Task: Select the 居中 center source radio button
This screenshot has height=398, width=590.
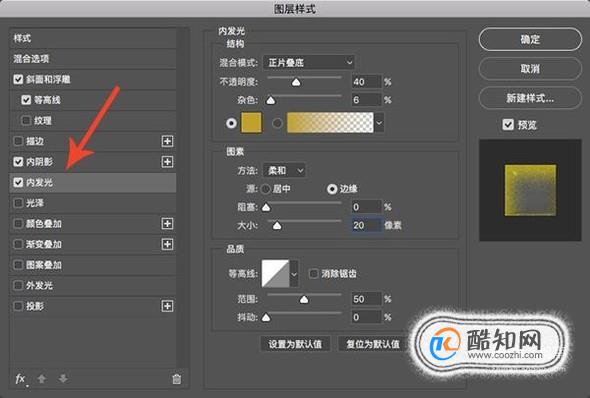Action: point(266,189)
